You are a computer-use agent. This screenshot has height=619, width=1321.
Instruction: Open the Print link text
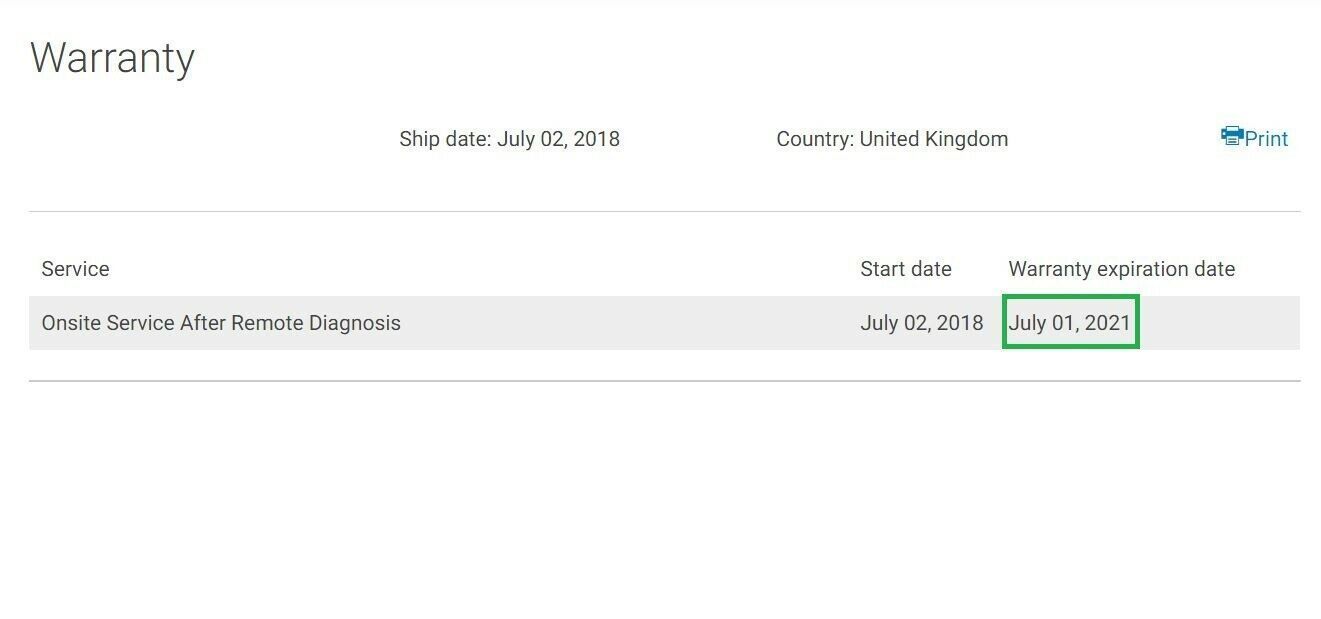click(1266, 139)
